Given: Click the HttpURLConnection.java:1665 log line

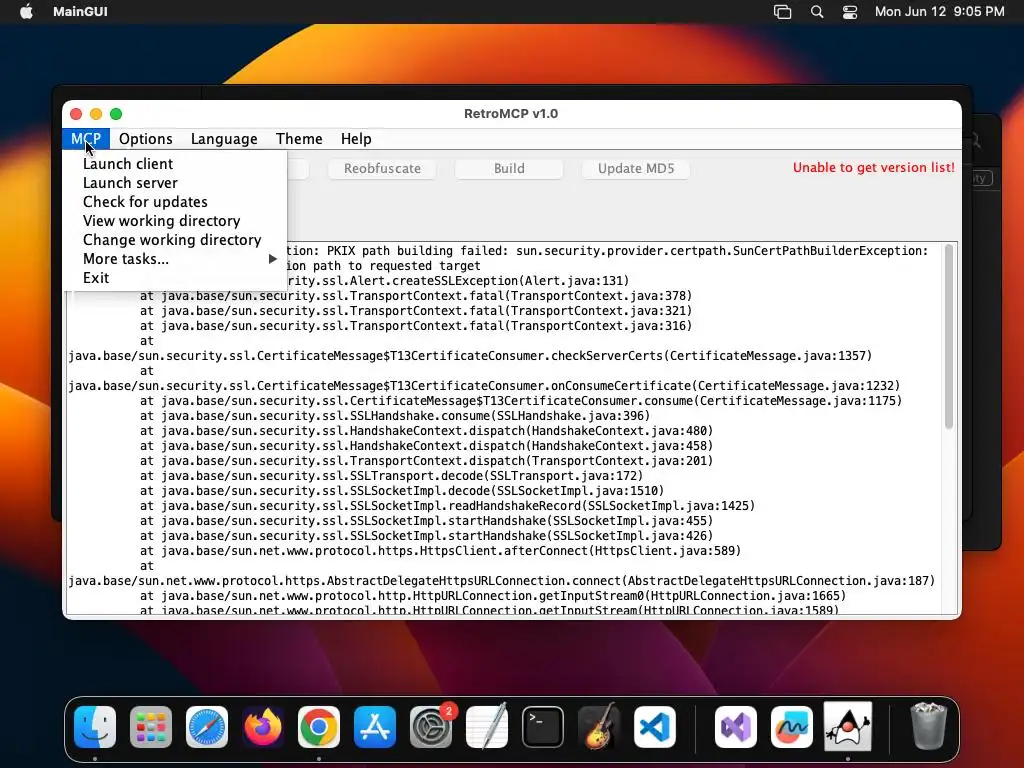Looking at the screenshot, I should pos(492,596).
